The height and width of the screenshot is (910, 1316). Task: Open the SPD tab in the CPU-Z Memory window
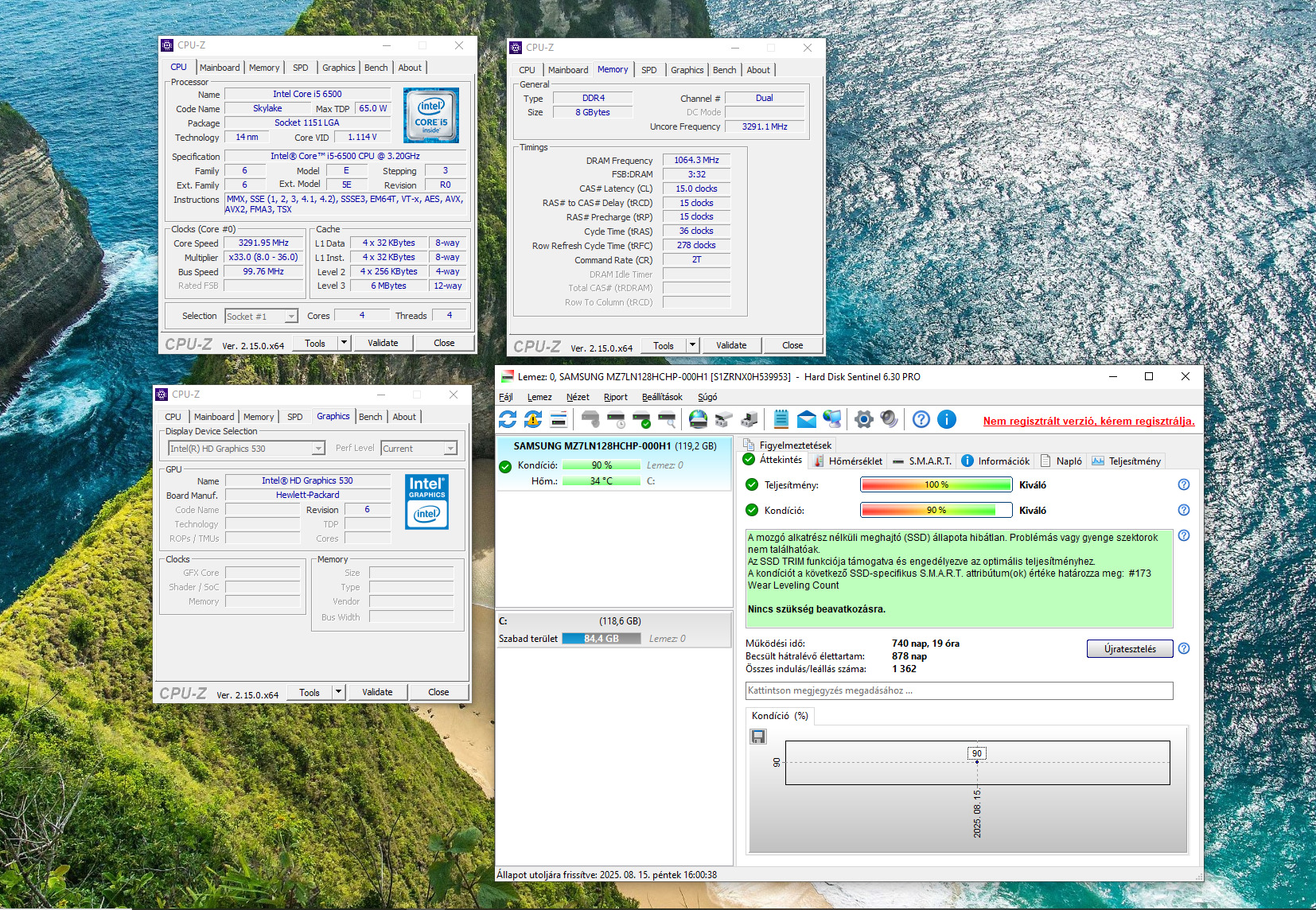coord(649,70)
